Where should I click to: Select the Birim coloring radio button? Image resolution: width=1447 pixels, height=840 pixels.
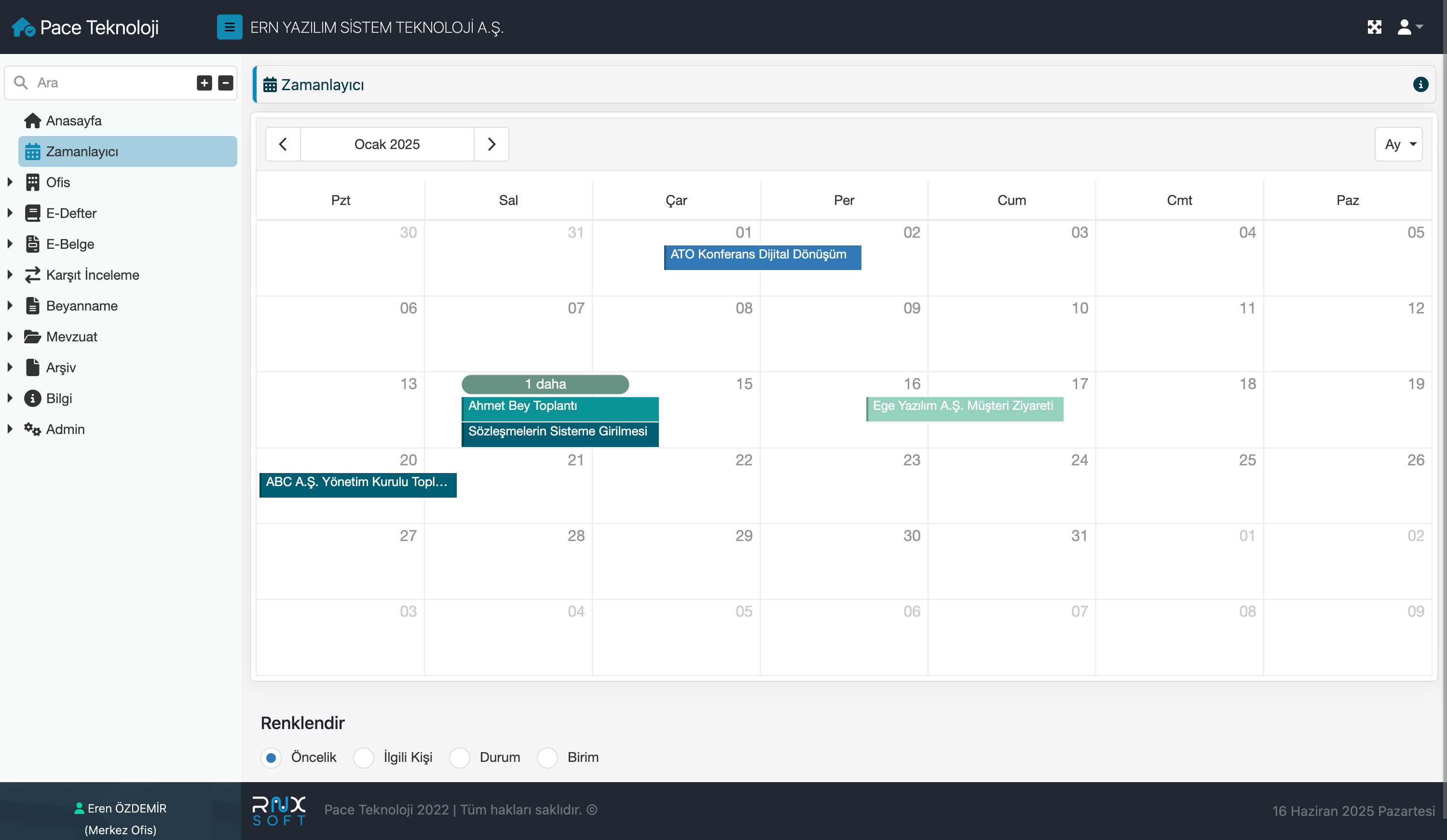[547, 758]
